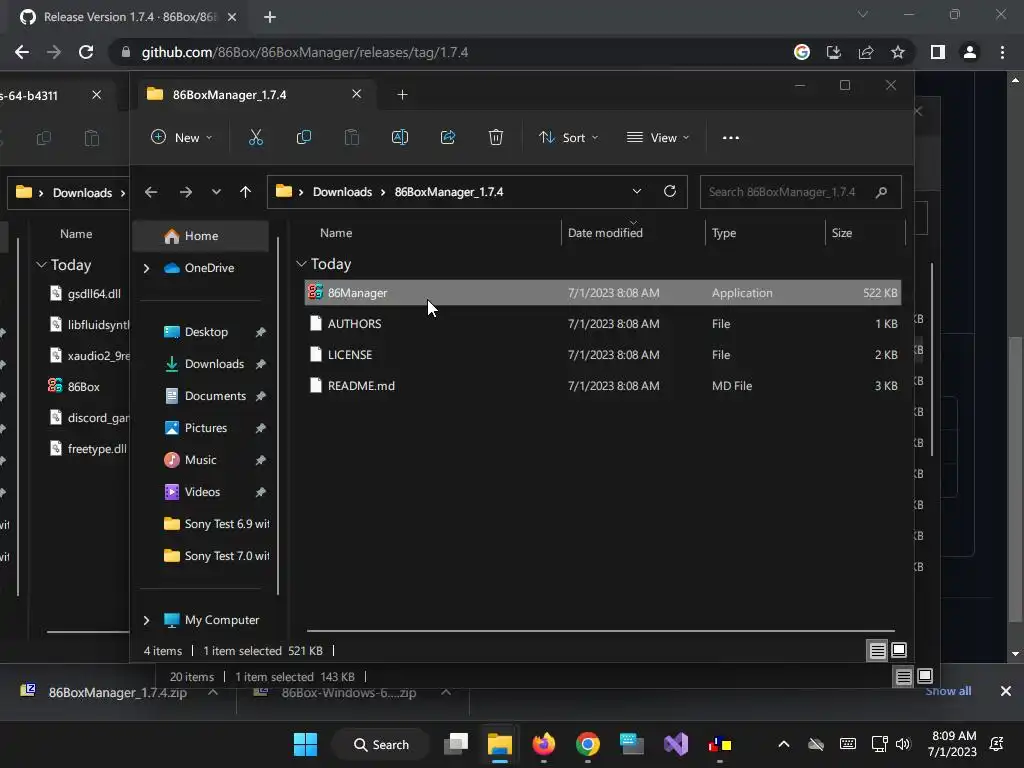Open Home in navigation pane
Image resolution: width=1024 pixels, height=768 pixels.
click(x=201, y=236)
